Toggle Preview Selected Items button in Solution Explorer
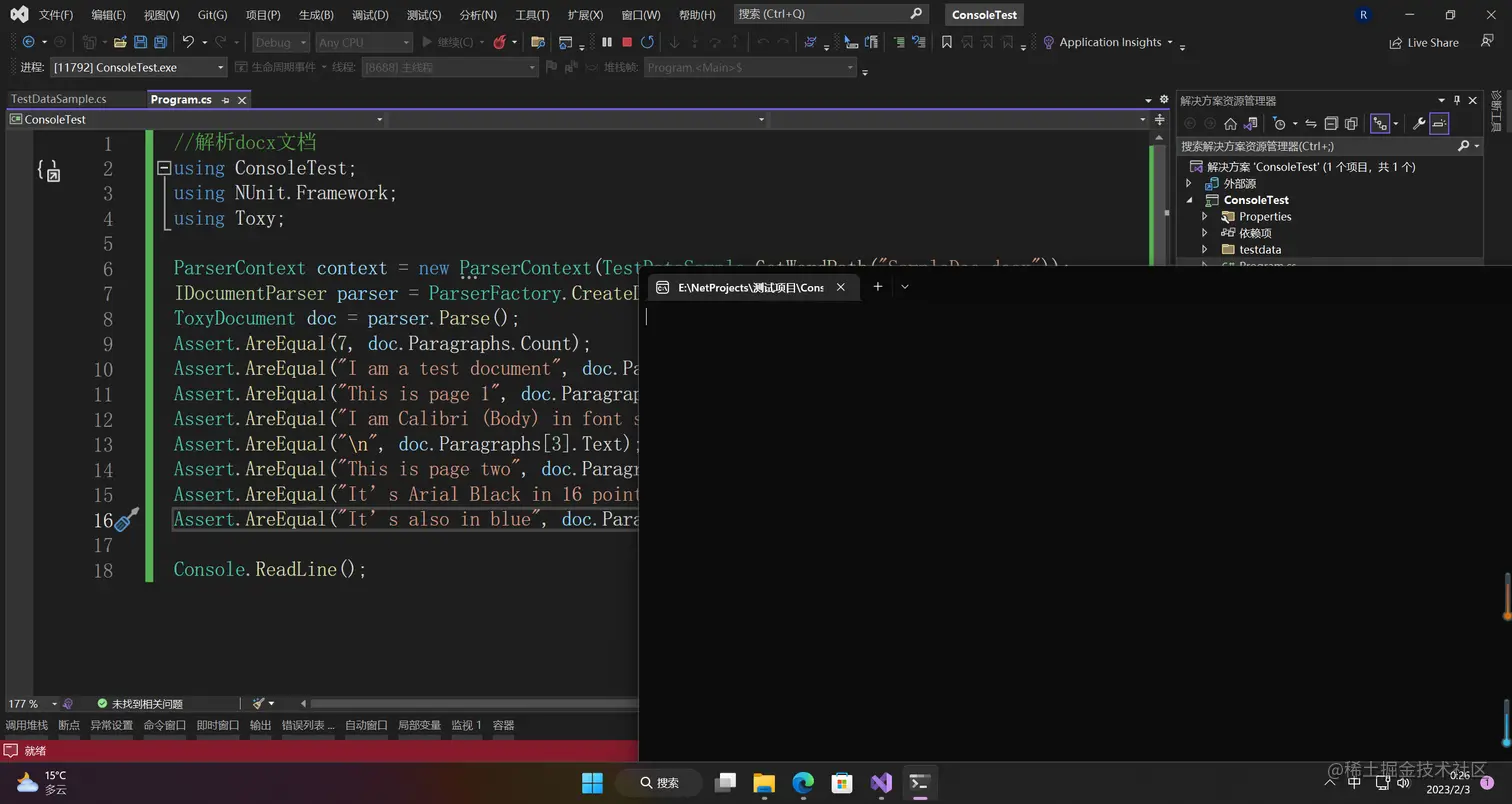 tap(1439, 124)
